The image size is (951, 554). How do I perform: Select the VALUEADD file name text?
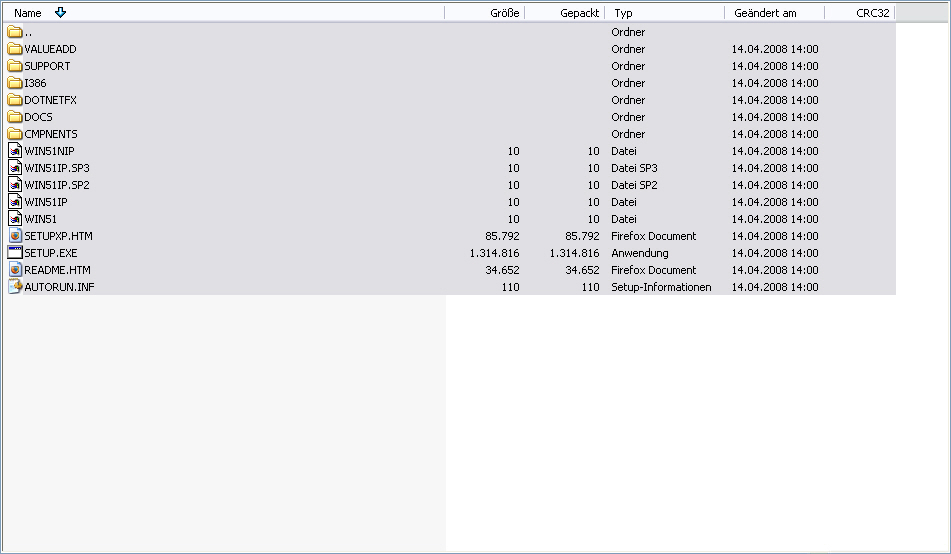click(x=50, y=49)
